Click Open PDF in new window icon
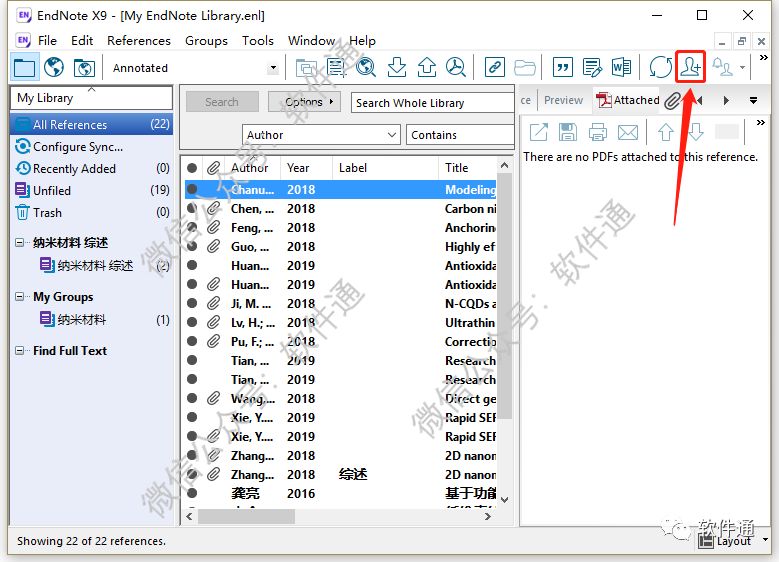The height and width of the screenshot is (562, 779). (539, 132)
